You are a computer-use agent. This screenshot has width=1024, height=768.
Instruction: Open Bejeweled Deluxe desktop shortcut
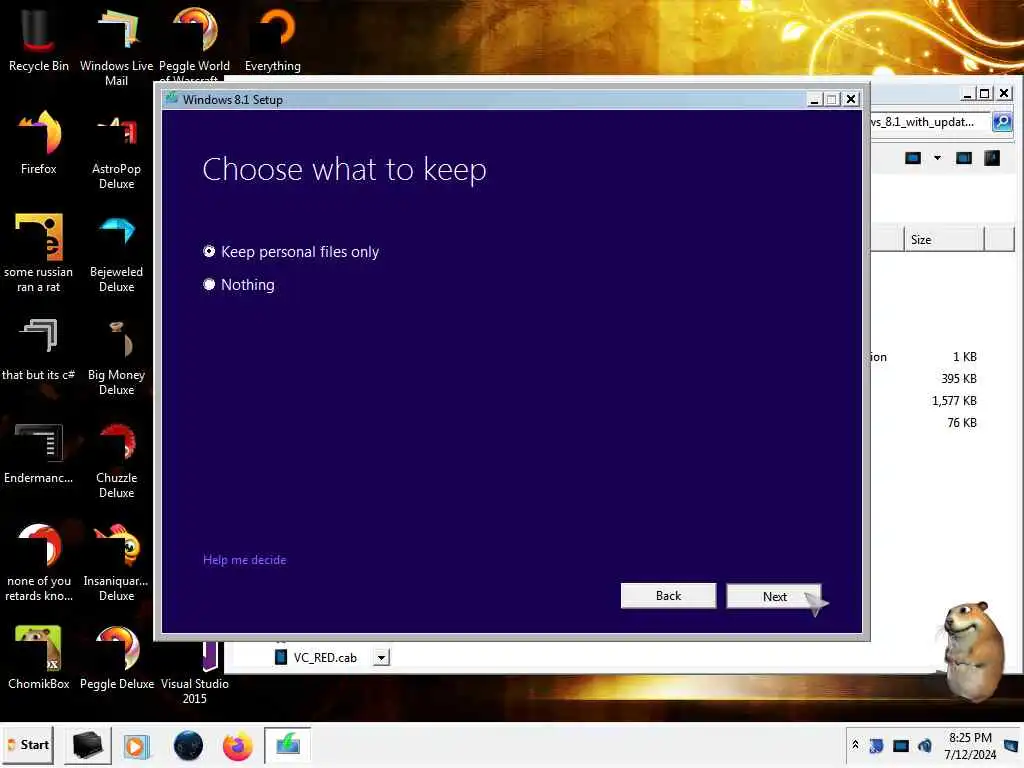116,253
